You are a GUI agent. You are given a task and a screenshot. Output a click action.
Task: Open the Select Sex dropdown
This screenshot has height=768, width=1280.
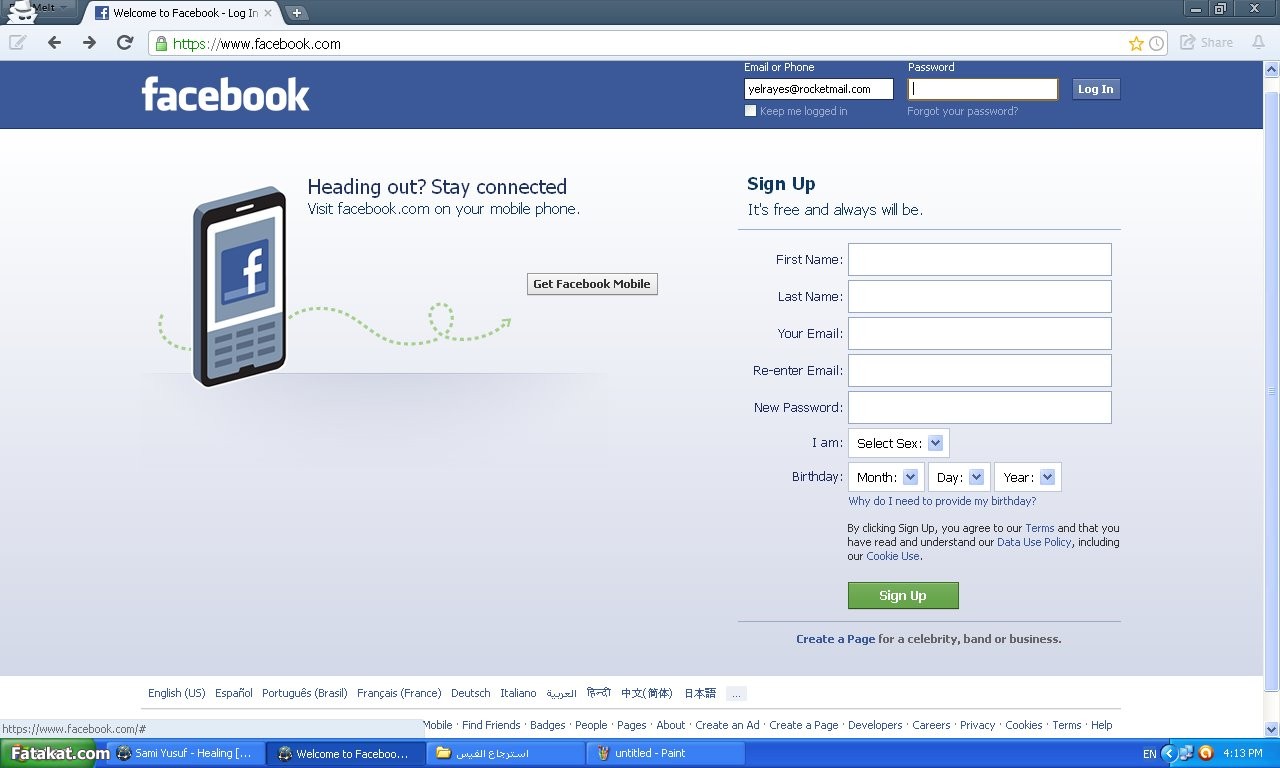pyautogui.click(x=898, y=443)
